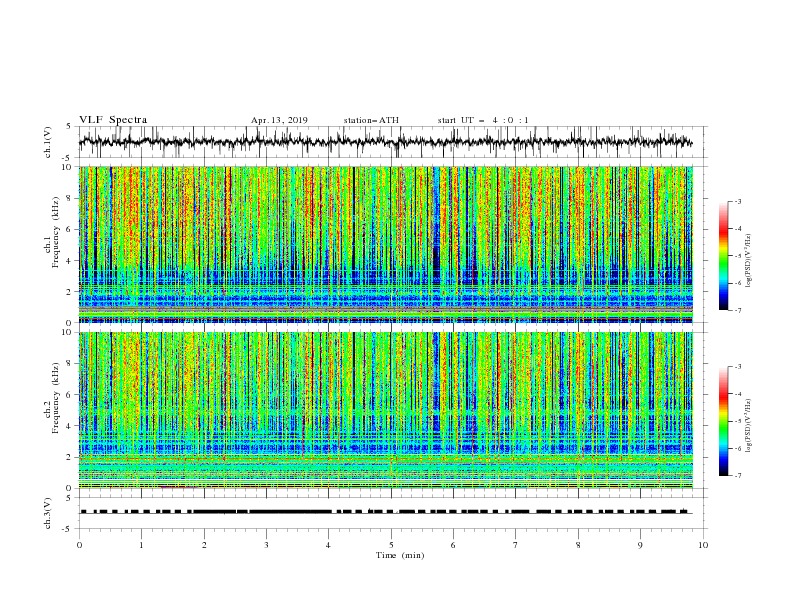Click the "VLF Spectra" plot title
The width and height of the screenshot is (792, 612).
click(x=113, y=120)
